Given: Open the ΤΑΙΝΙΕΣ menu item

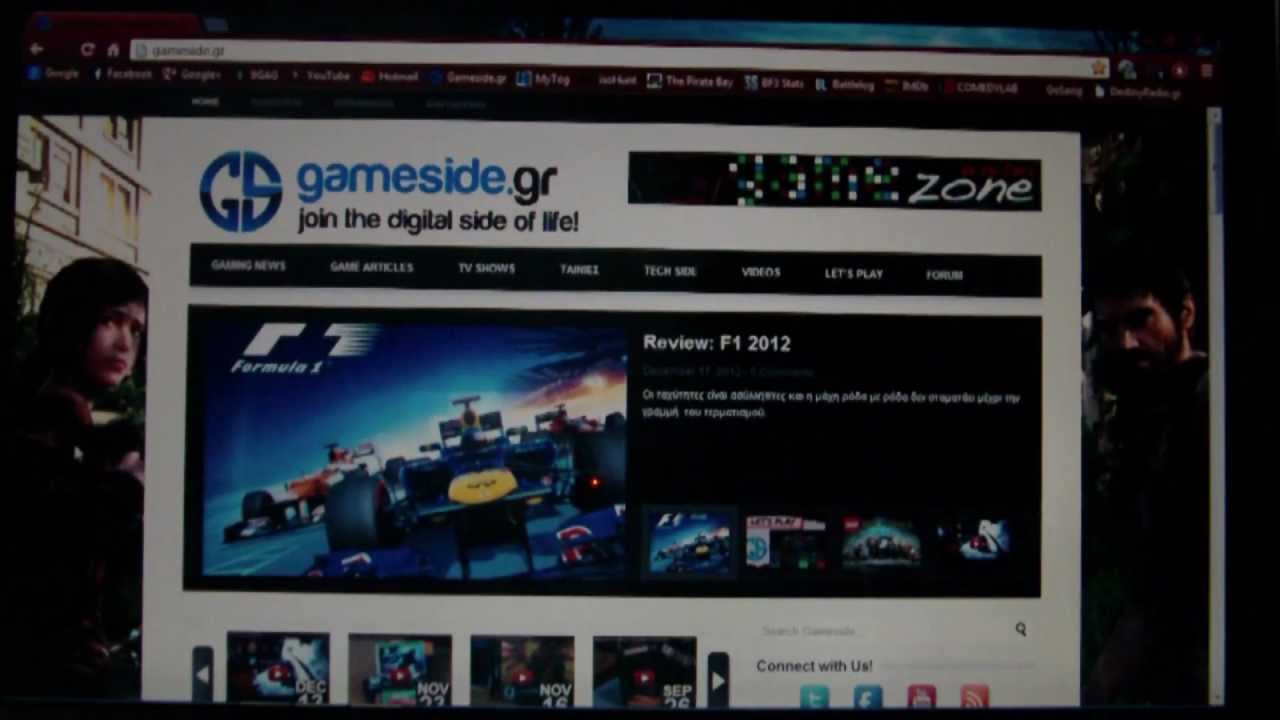Looking at the screenshot, I should (579, 270).
